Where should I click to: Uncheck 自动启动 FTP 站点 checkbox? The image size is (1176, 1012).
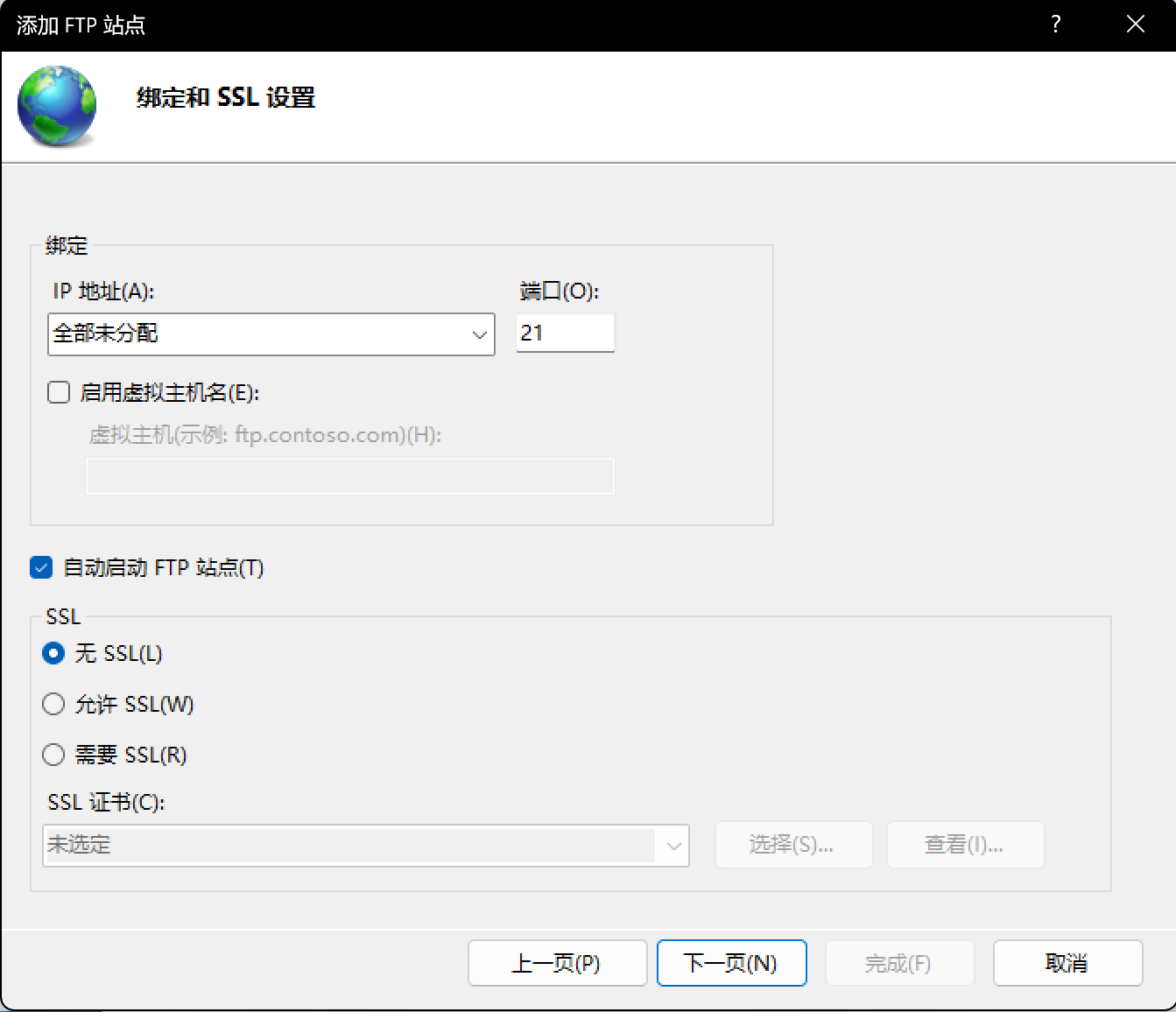coord(41,567)
